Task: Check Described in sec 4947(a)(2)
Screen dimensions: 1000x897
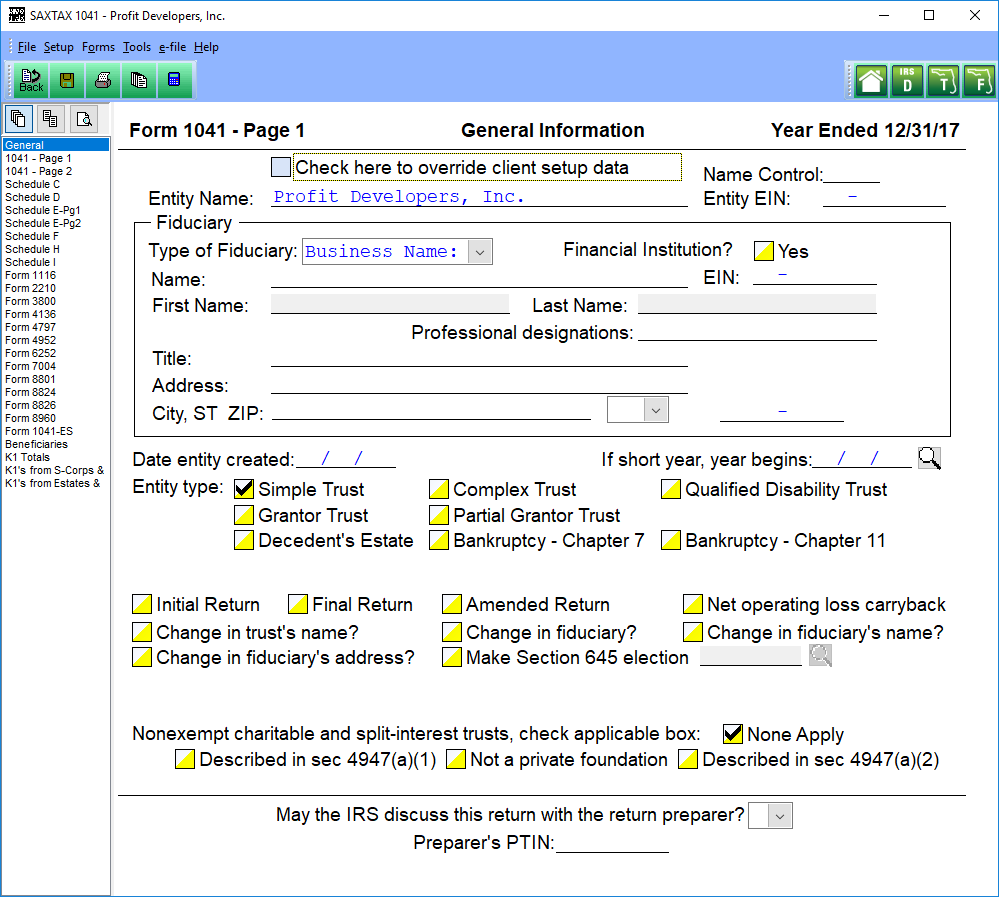Action: tap(688, 759)
